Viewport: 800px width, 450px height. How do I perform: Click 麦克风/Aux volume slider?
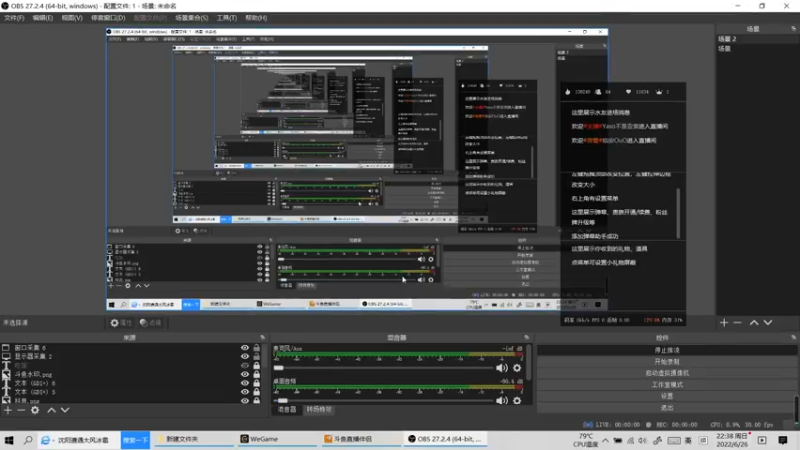tap(384, 368)
